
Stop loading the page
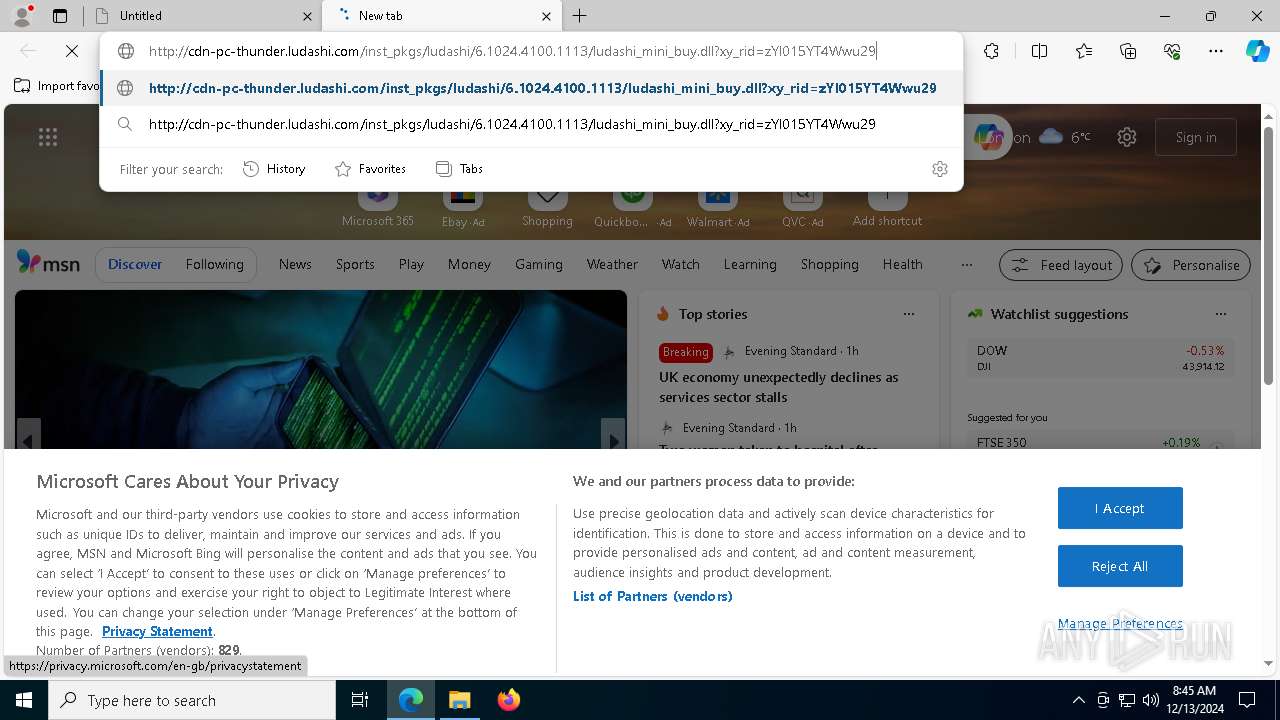(72, 51)
